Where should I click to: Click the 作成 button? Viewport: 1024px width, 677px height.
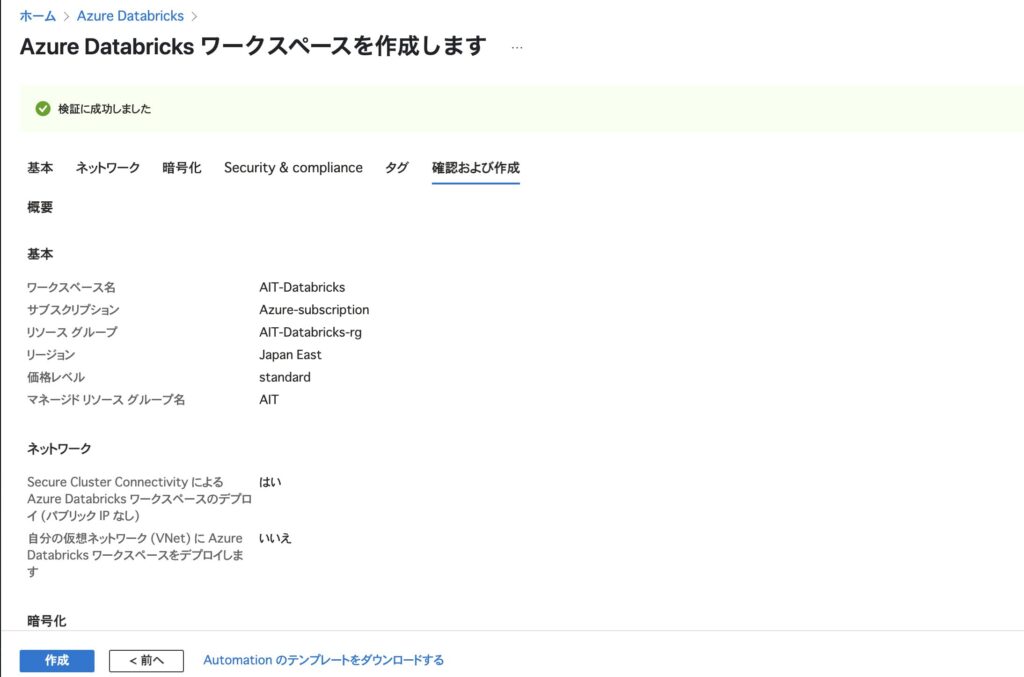57,661
